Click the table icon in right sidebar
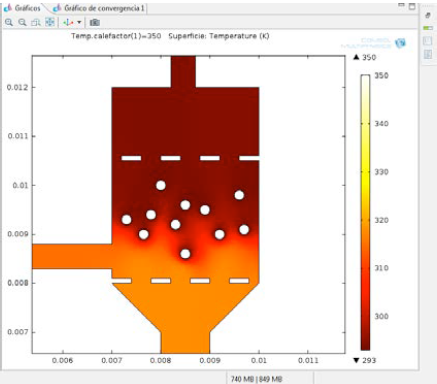437x384 pixels. 428,54
